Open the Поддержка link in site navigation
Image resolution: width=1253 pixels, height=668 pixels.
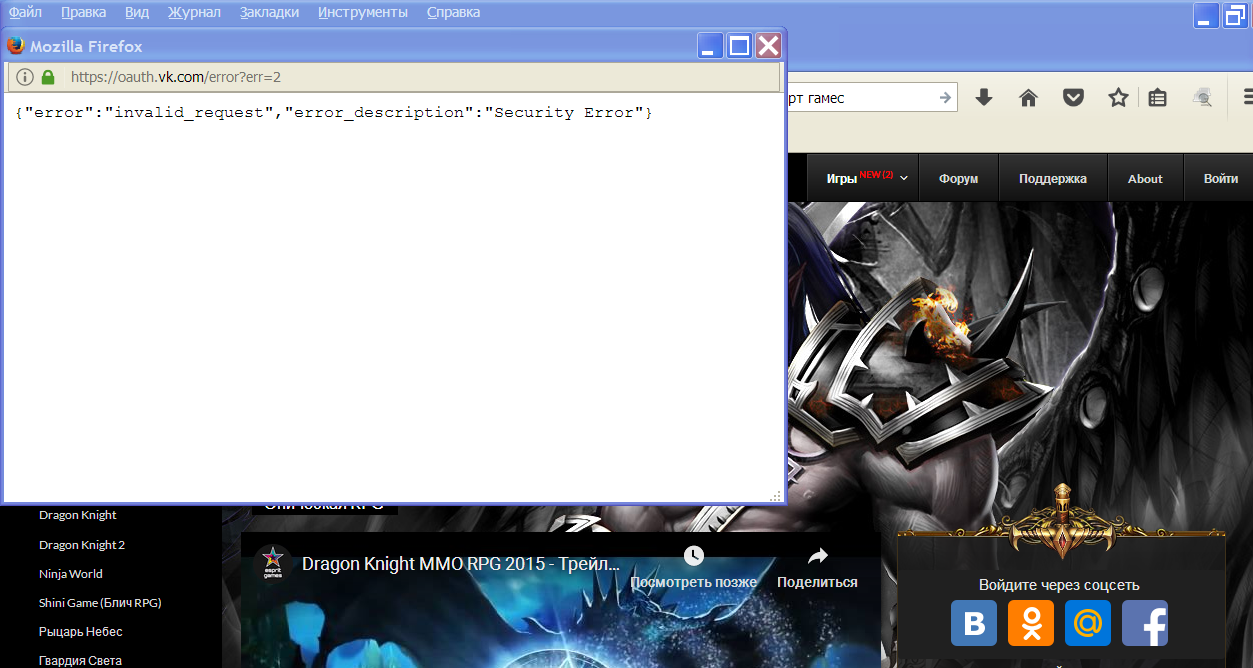click(x=1053, y=179)
